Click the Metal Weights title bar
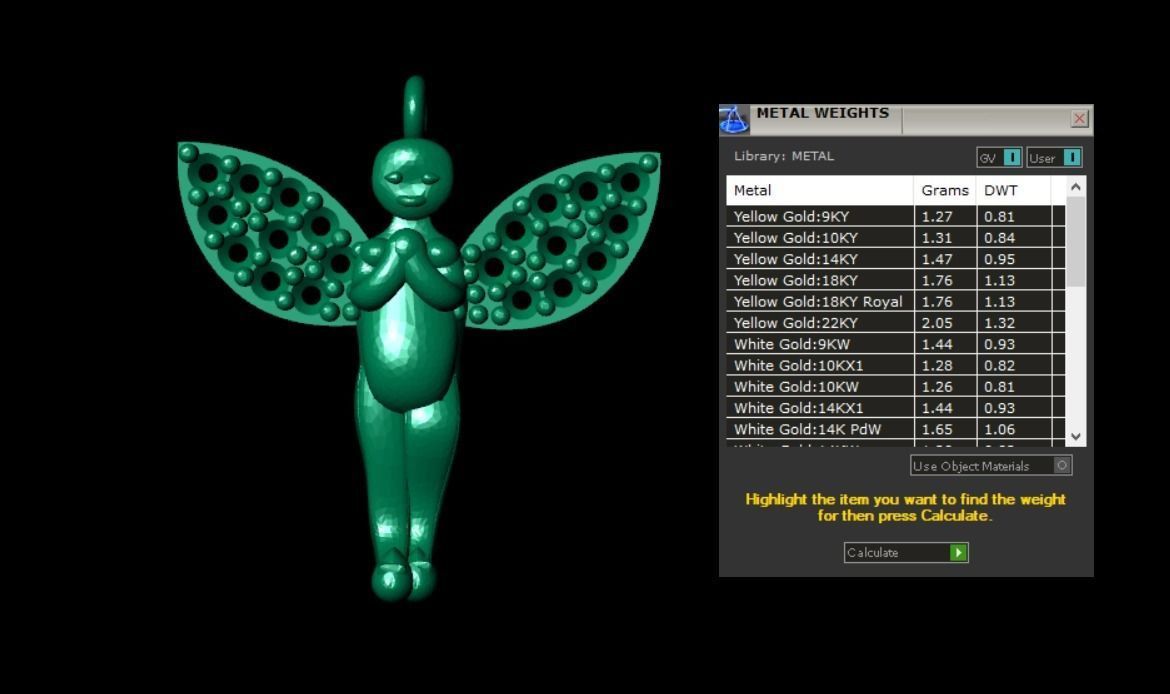This screenshot has width=1170, height=694. (907, 119)
